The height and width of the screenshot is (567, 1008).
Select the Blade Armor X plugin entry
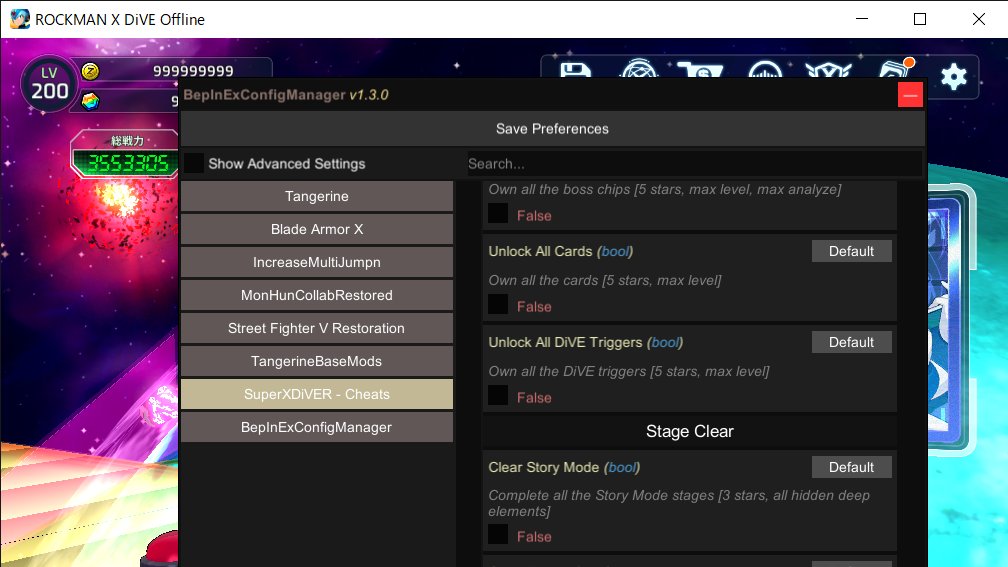[x=317, y=229]
